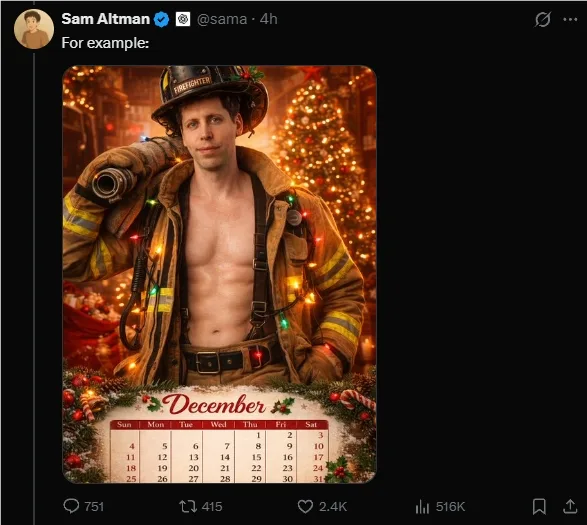Click the Grok explain-post icon
This screenshot has height=525, width=587.
point(542,19)
